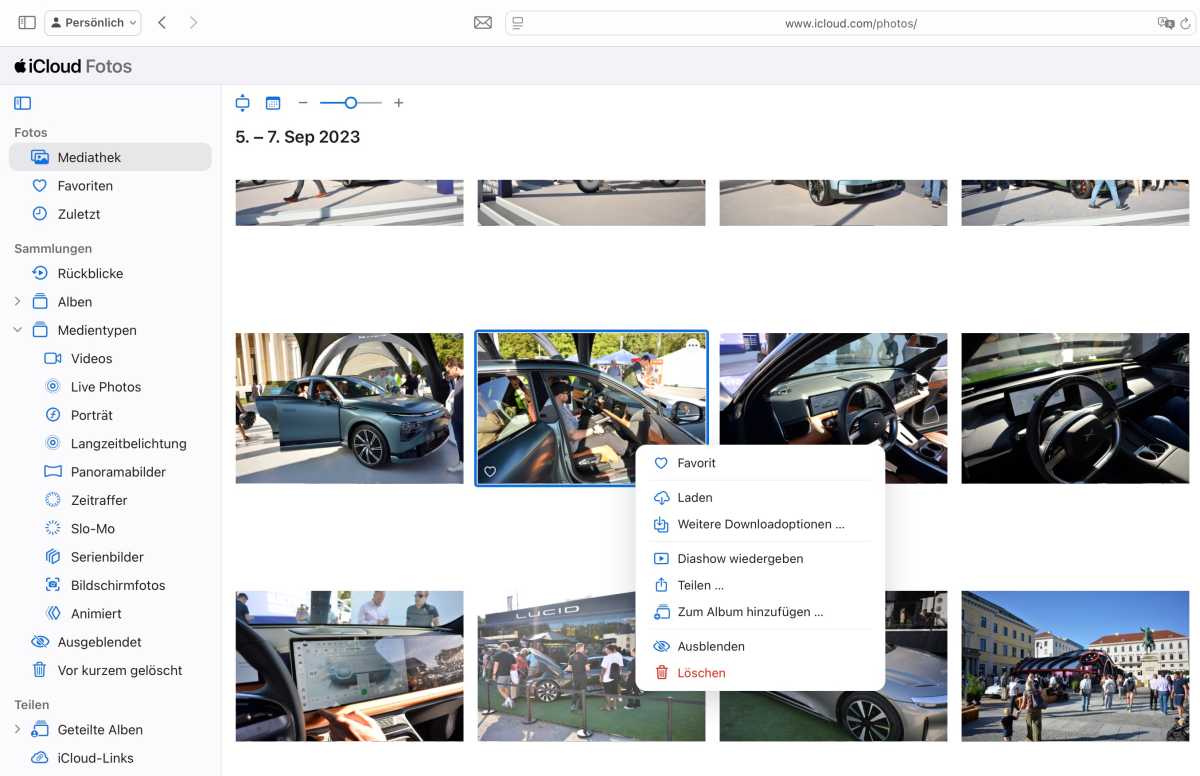The image size is (1200, 776).
Task: Select Löschen from the context menu
Action: point(701,673)
